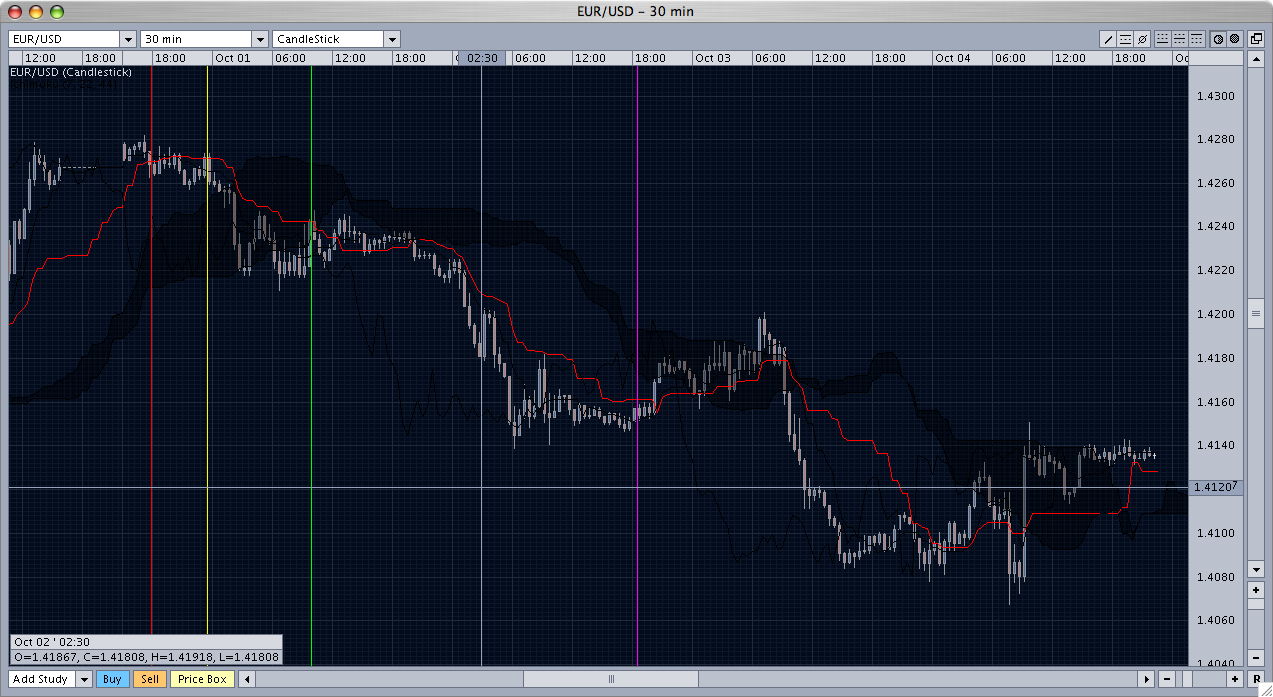Click the vertical scrollbar up arrow
The height and width of the screenshot is (697, 1273).
[x=1256, y=58]
